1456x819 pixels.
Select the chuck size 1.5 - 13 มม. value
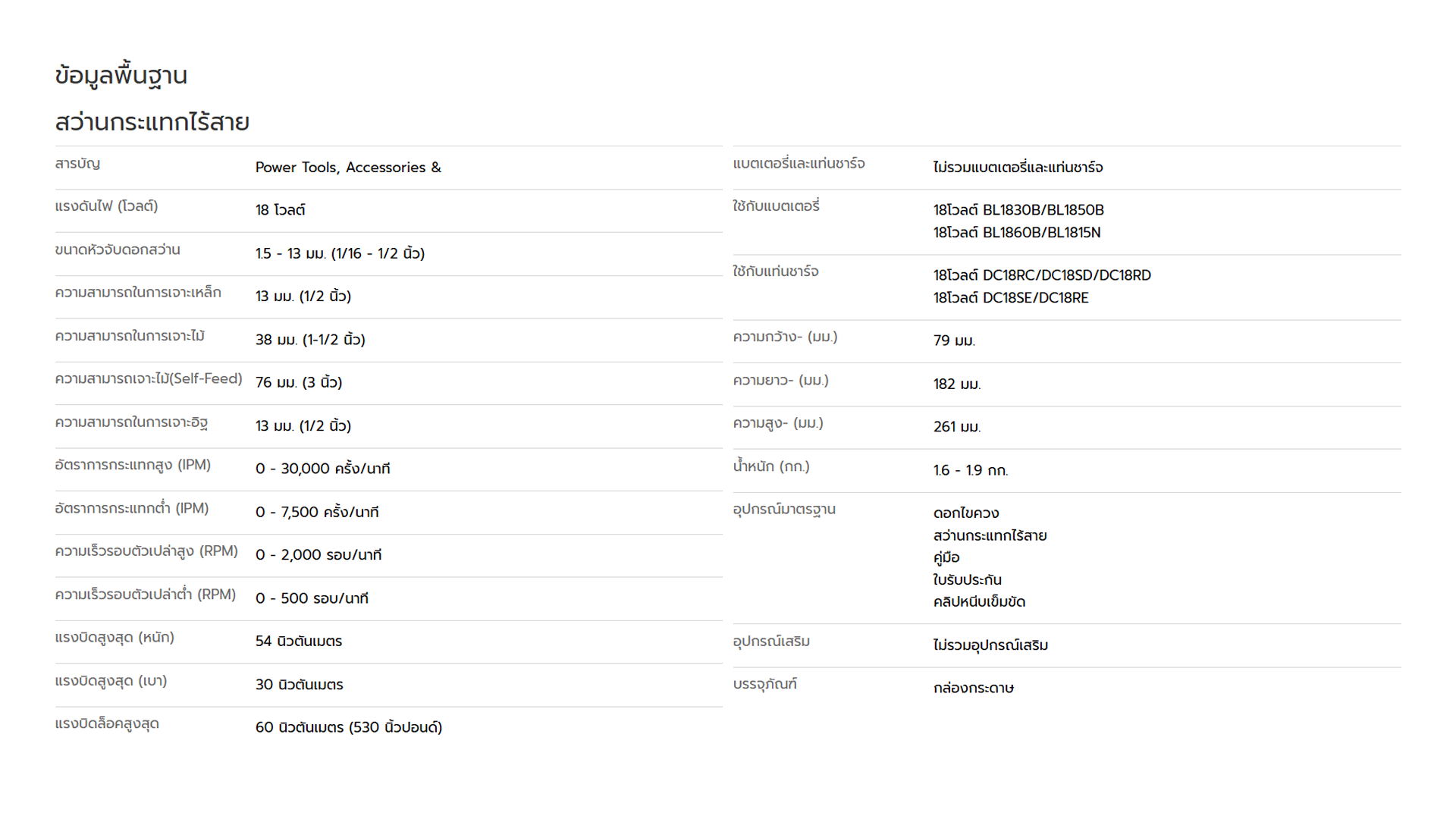[340, 253]
